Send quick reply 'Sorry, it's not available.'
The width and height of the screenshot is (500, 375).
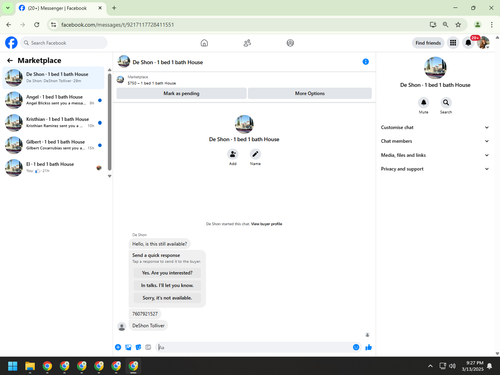167,298
